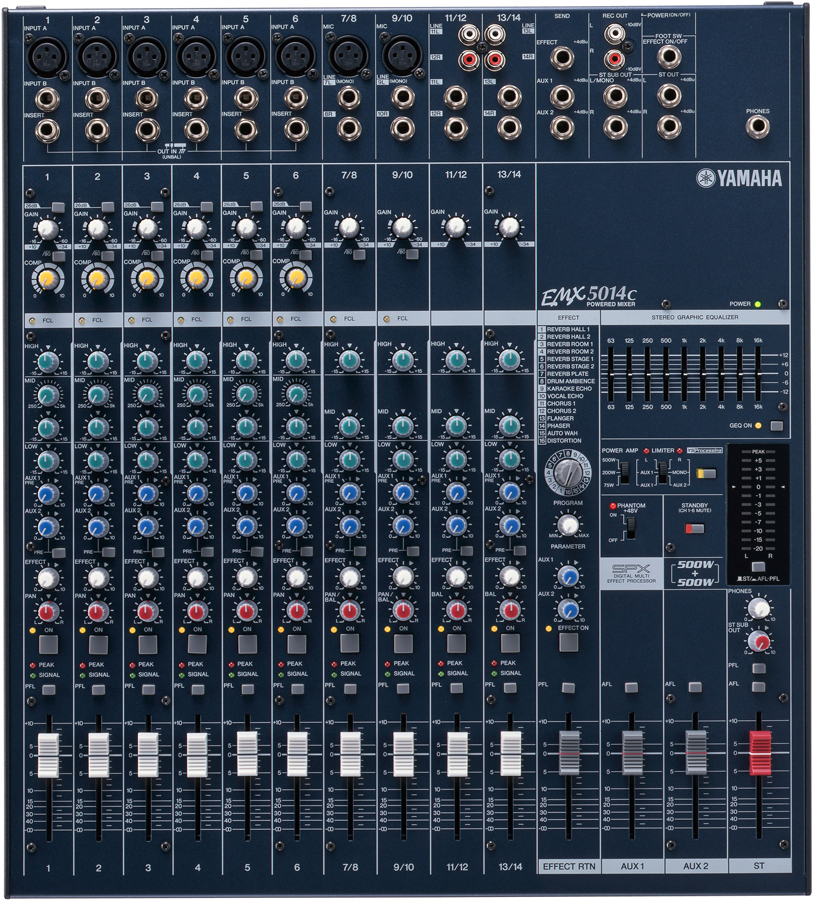The image size is (813, 900).
Task: Click the red ST master fader
Action: (x=760, y=752)
